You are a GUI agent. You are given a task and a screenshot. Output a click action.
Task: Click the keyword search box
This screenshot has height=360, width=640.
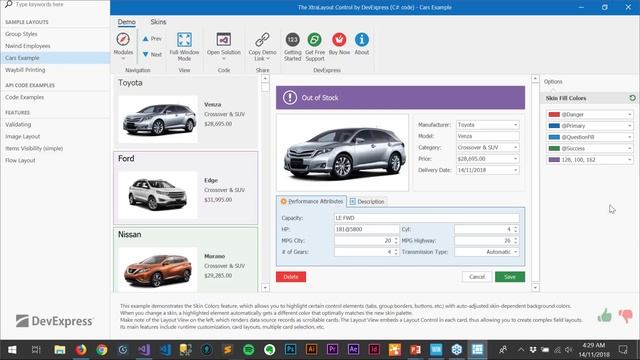[x=60, y=4]
